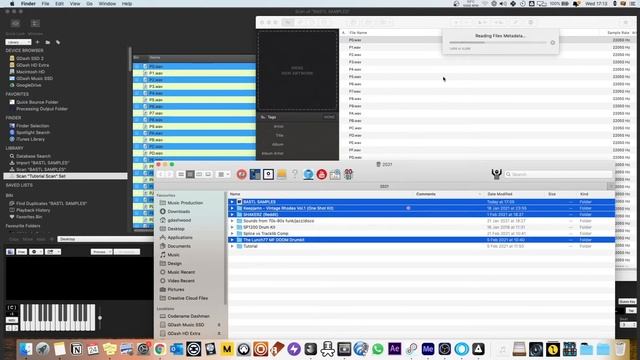Expand the SP1200 Drum Kit folder
The height and width of the screenshot is (360, 640).
coord(232,227)
